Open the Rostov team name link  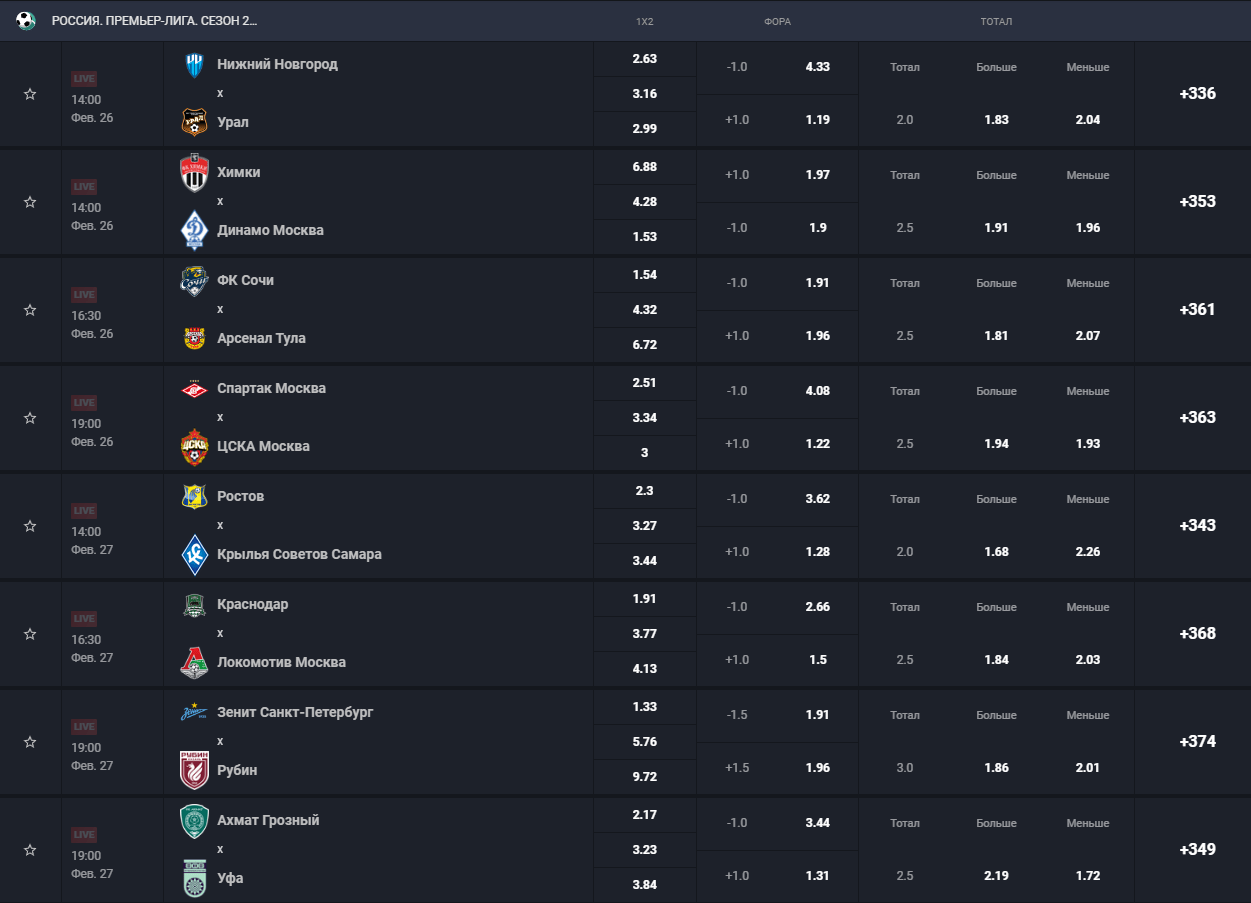240,496
